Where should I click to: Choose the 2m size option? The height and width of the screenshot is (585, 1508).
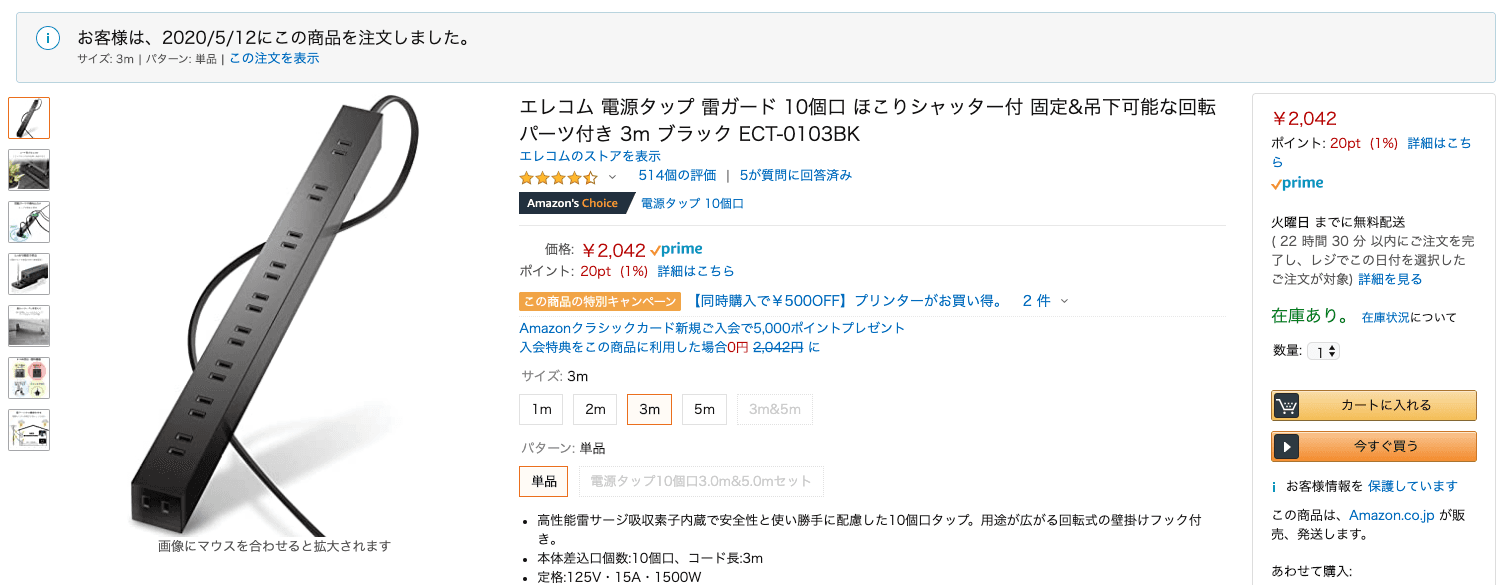click(595, 409)
